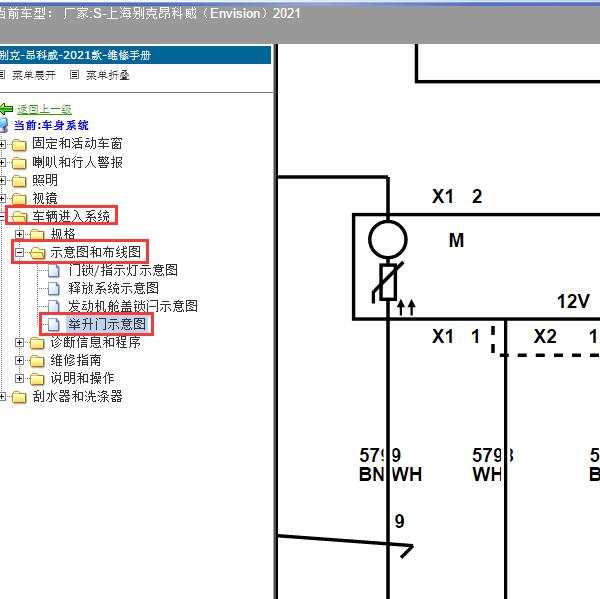This screenshot has height=599, width=600.
Task: Click 5799 BN/WH wire label
Action: (x=390, y=465)
